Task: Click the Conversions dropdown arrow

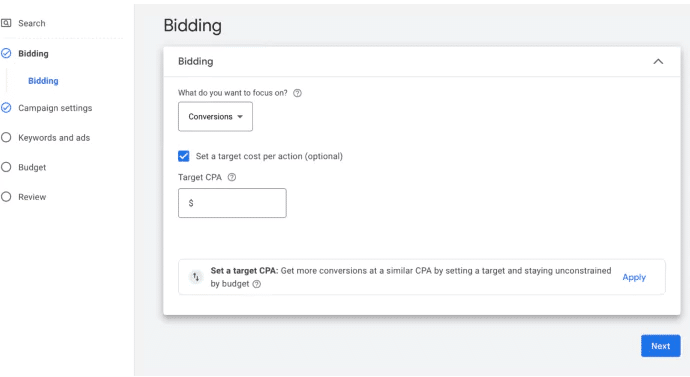Action: tap(240, 117)
